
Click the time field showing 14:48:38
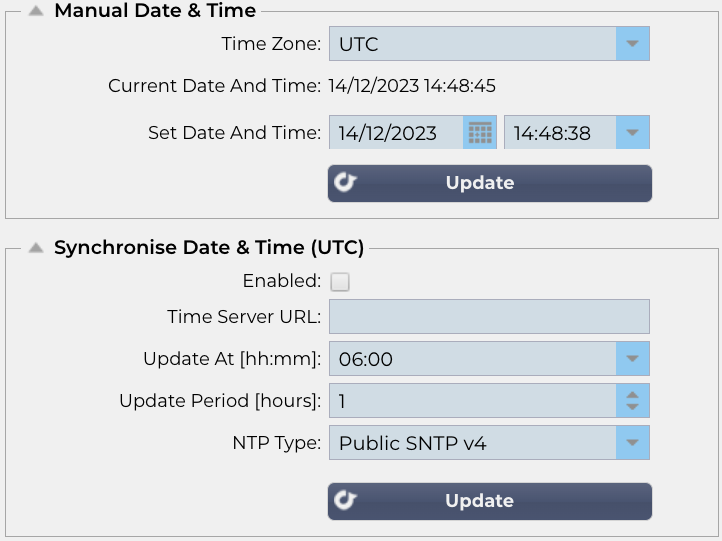(x=559, y=132)
